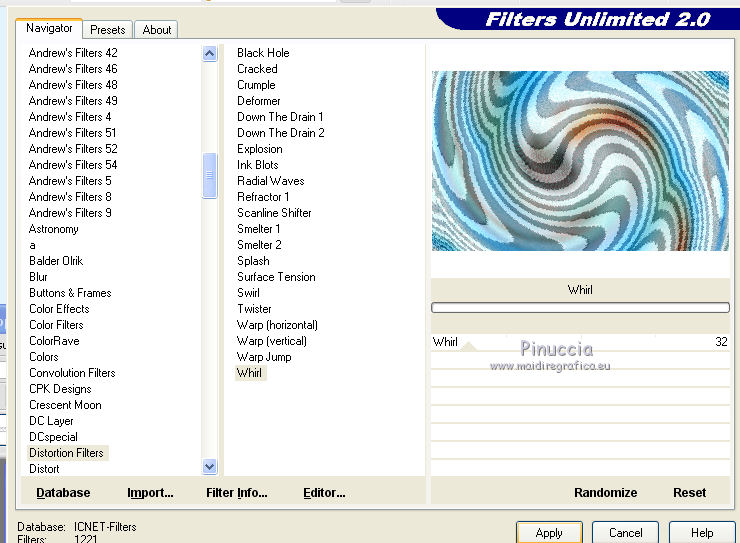Screen dimensions: 740x543
Task: Select the Down The Drain 1 filter
Action: point(280,117)
